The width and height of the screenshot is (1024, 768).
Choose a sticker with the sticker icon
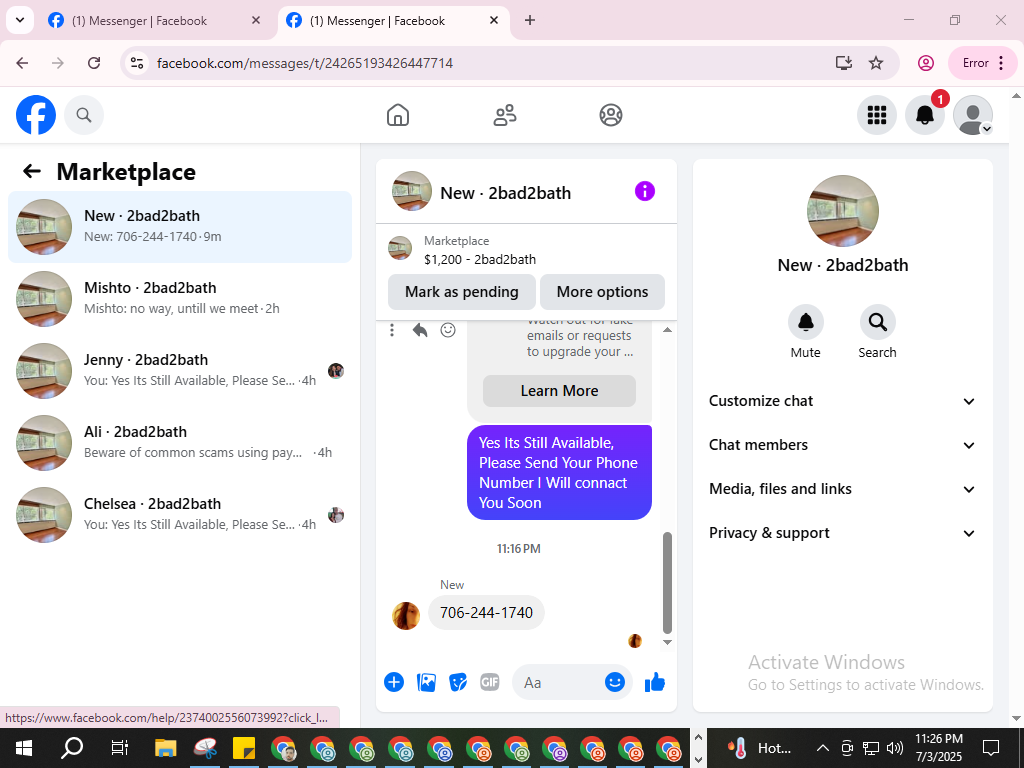(x=458, y=682)
